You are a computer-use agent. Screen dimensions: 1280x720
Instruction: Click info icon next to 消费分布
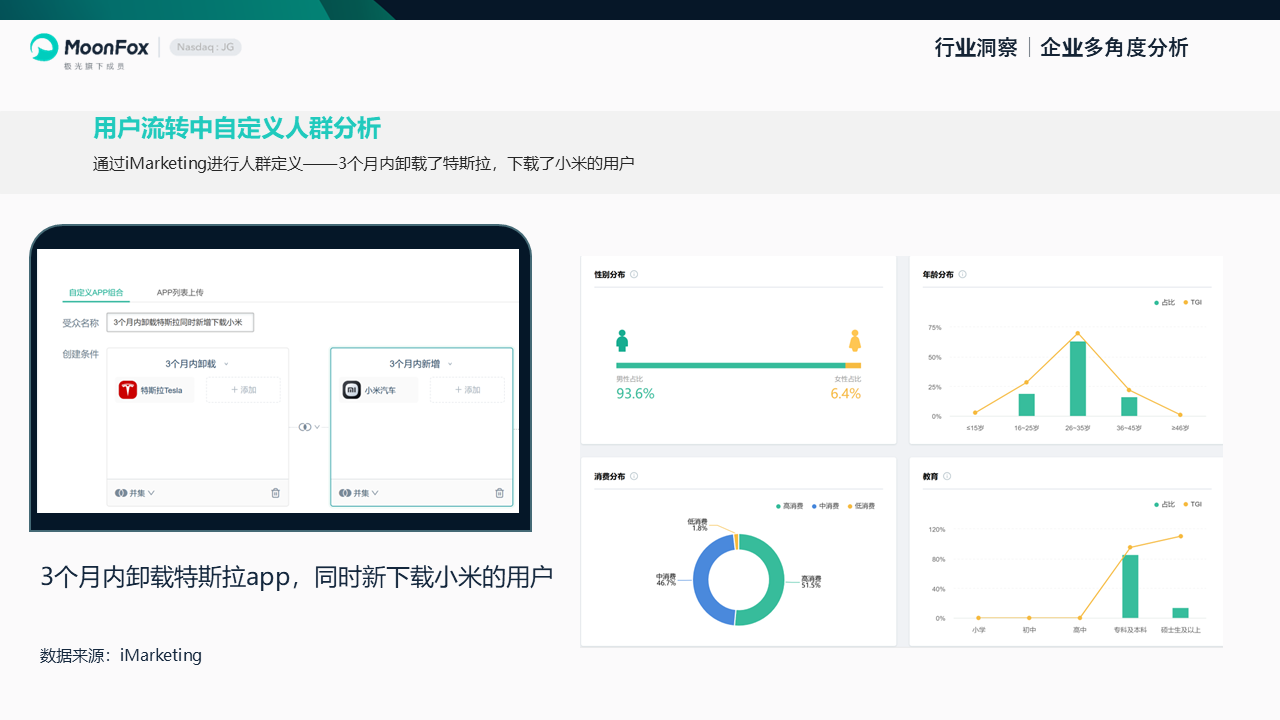pos(634,476)
